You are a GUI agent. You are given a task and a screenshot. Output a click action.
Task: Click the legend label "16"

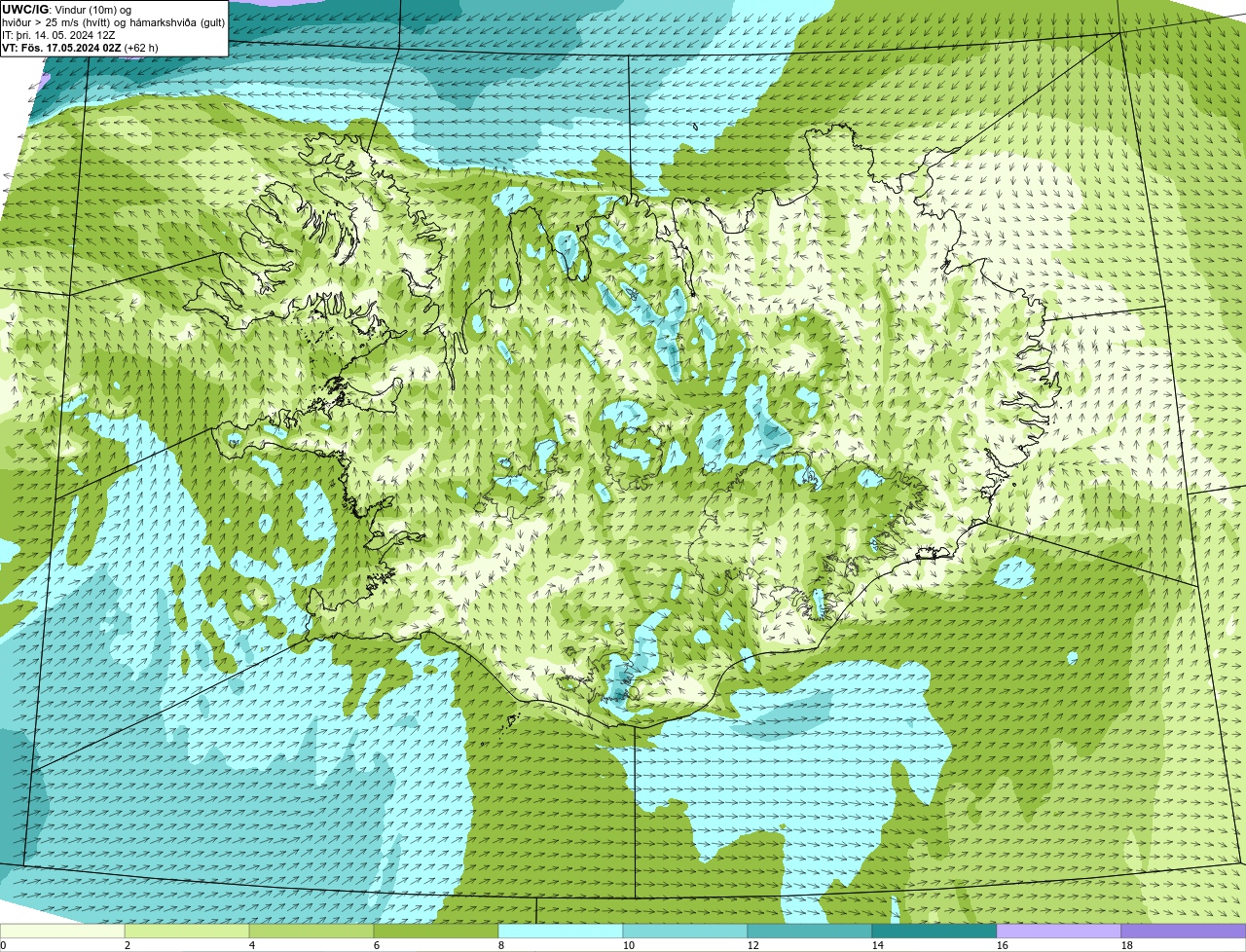coord(1003,945)
